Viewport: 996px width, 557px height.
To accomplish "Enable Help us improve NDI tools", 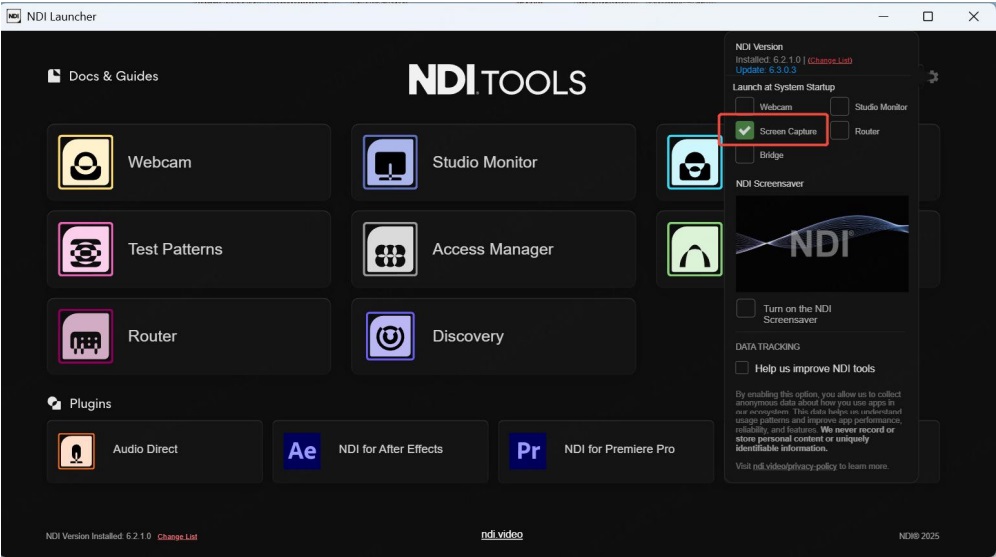I will point(742,368).
